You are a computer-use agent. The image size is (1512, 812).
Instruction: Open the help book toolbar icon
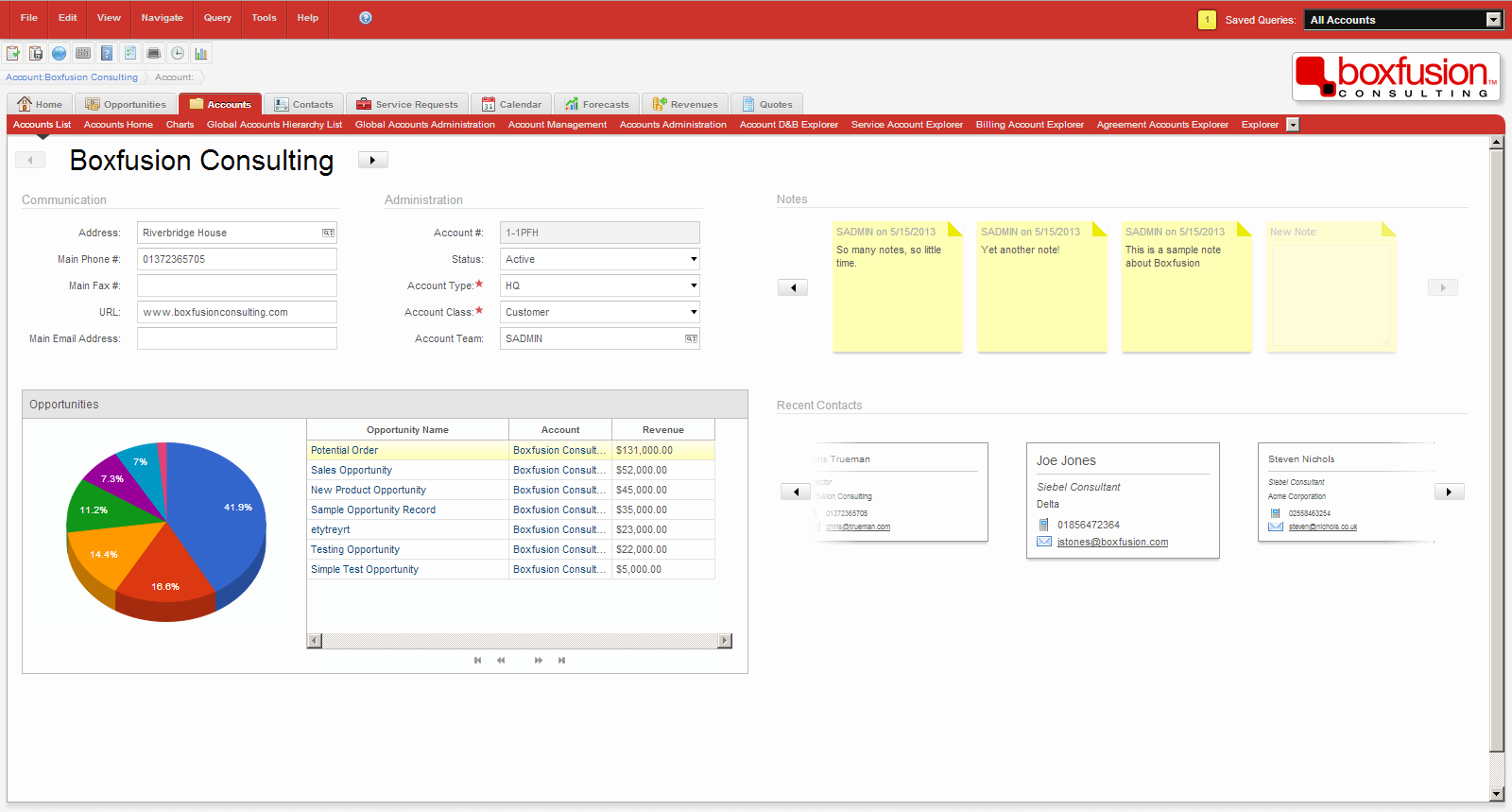click(x=107, y=53)
